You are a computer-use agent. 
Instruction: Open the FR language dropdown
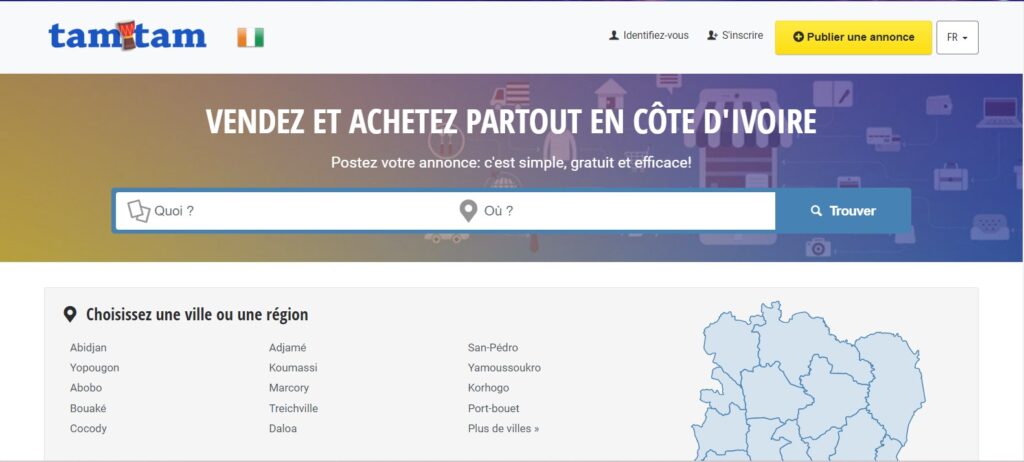(957, 37)
